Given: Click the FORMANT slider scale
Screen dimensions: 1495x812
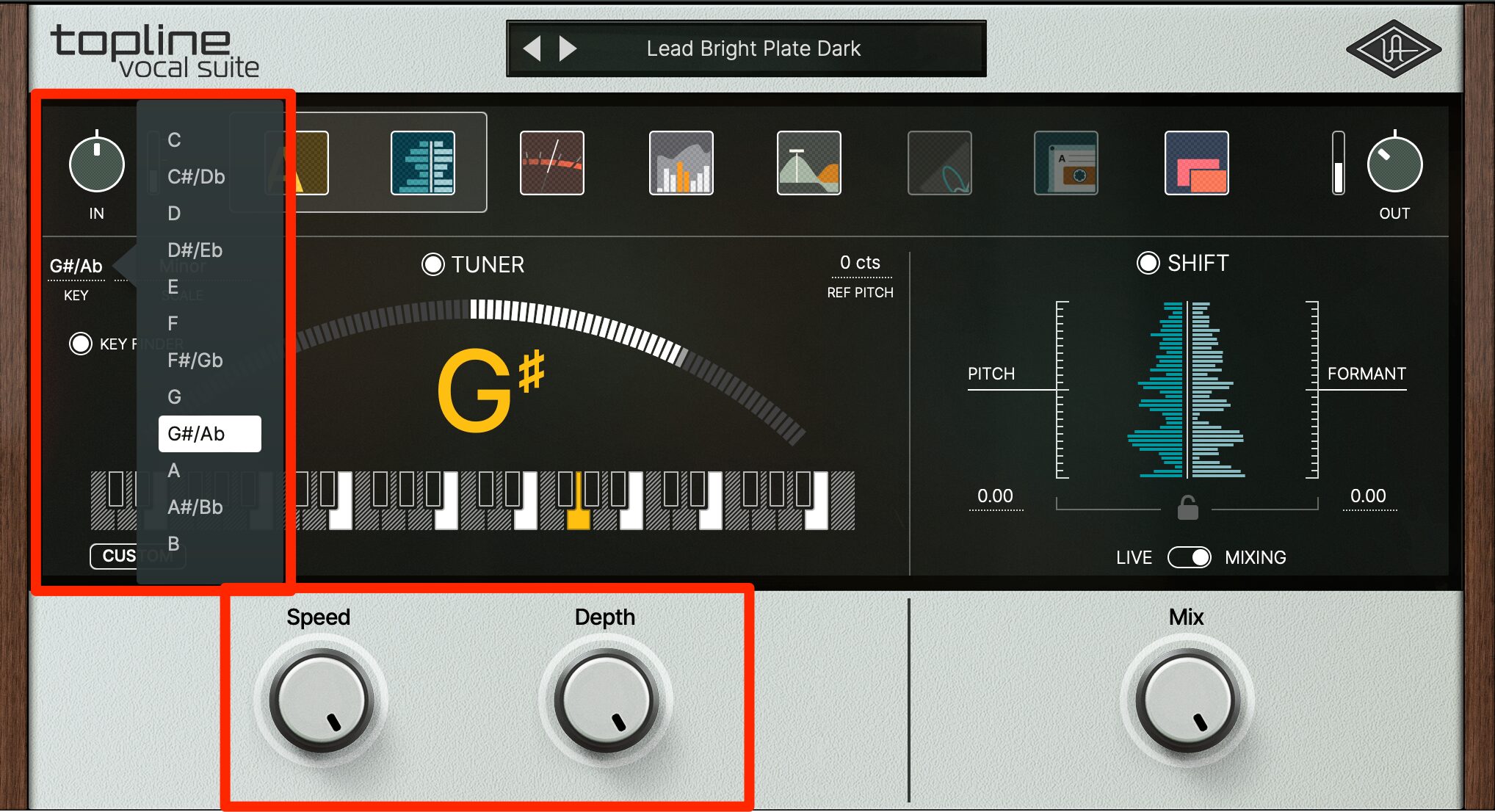Looking at the screenshot, I should 1312,390.
